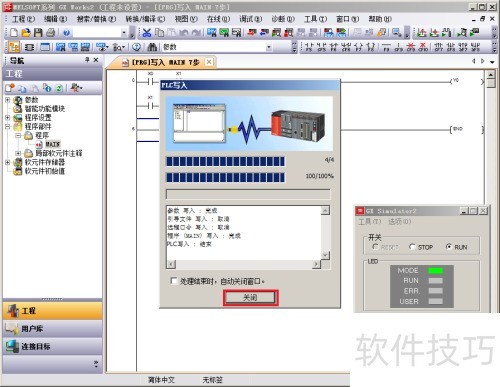Open the 参数 combo box dropdown

tap(269, 47)
